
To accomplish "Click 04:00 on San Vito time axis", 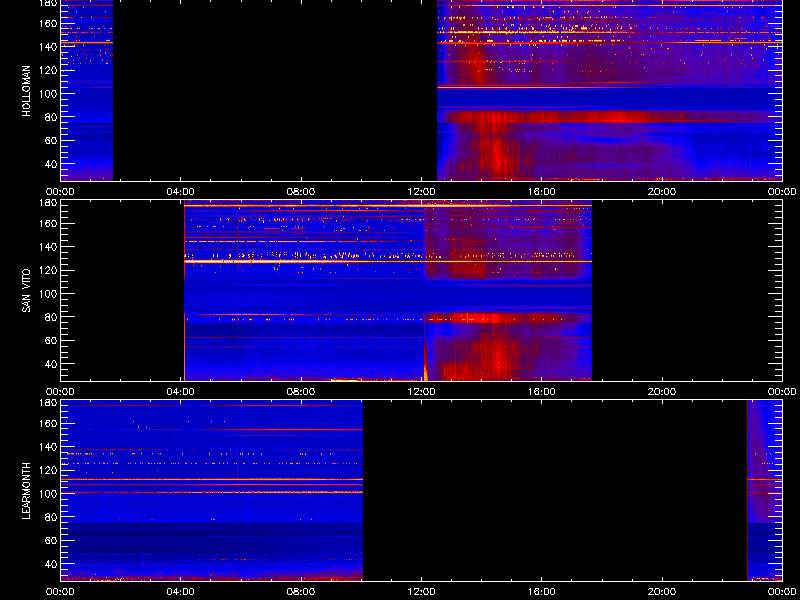I will click(181, 392).
